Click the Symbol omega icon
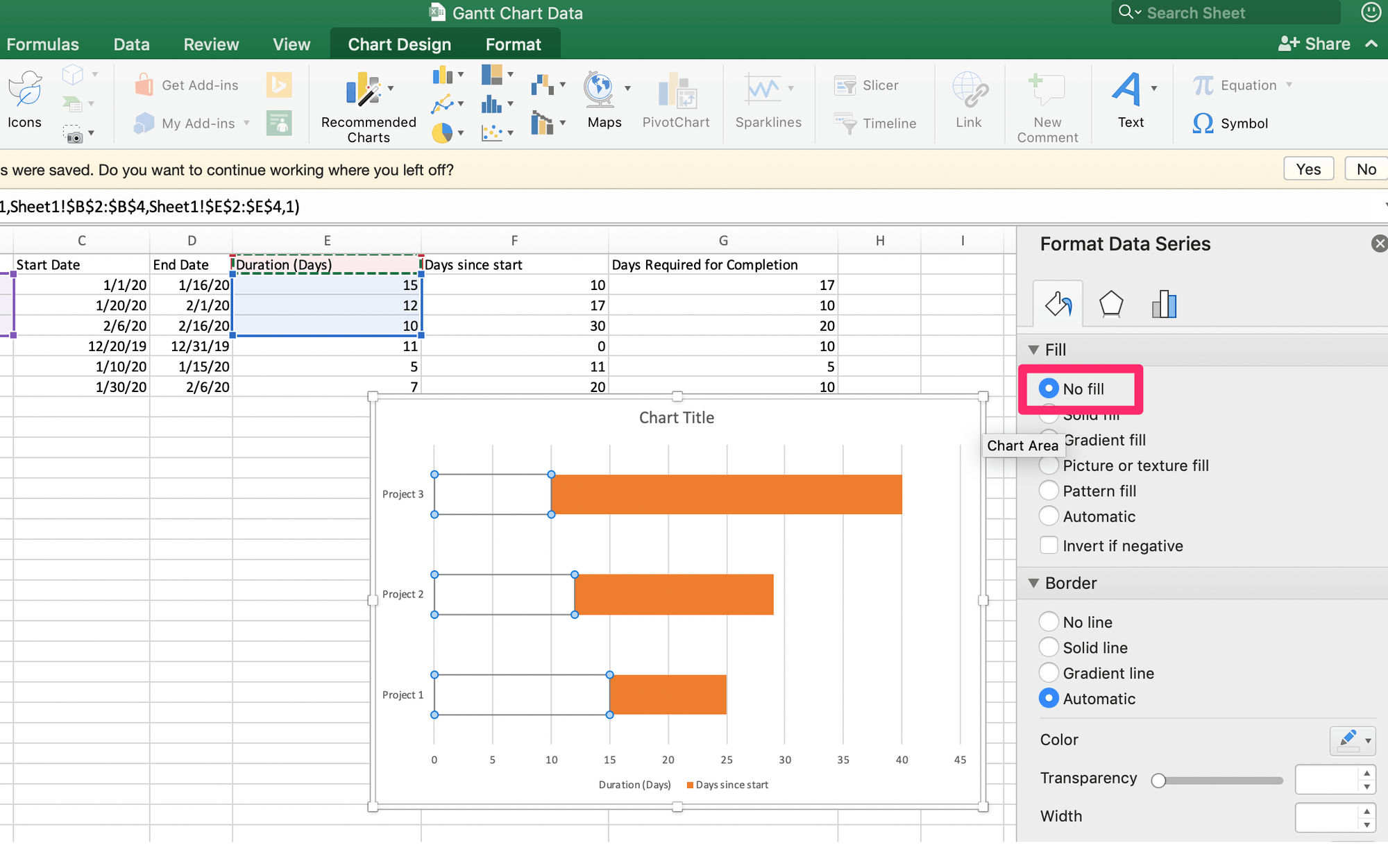The height and width of the screenshot is (868, 1388). pyautogui.click(x=1203, y=124)
